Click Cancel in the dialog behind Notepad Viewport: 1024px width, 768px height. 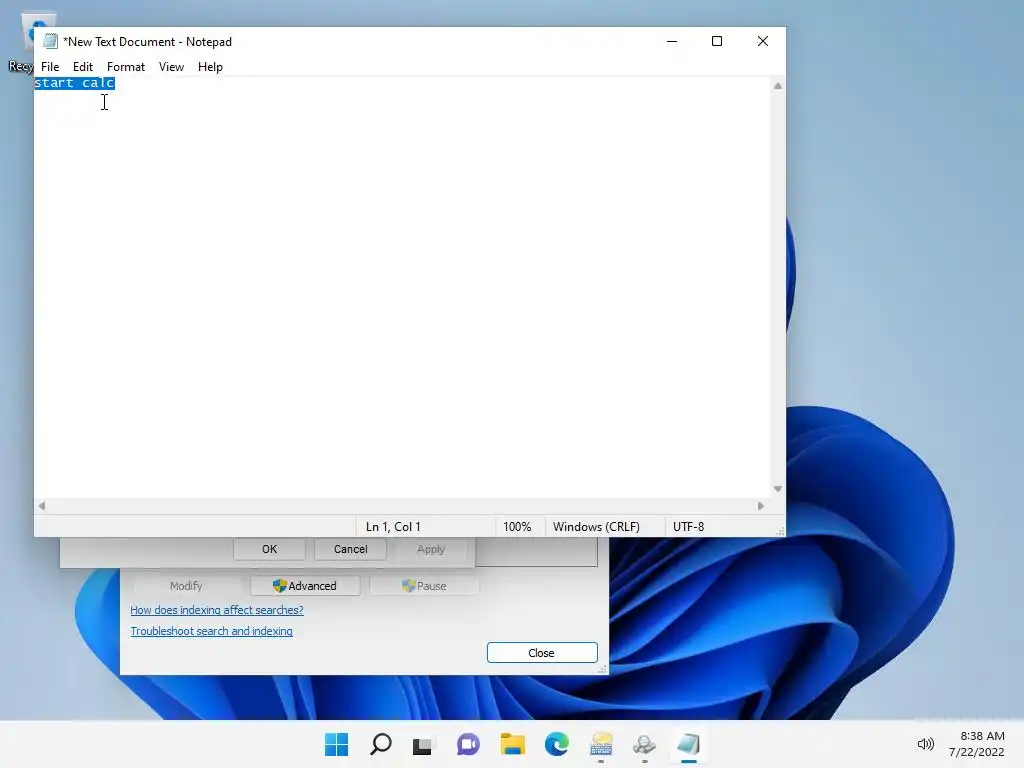pos(351,549)
